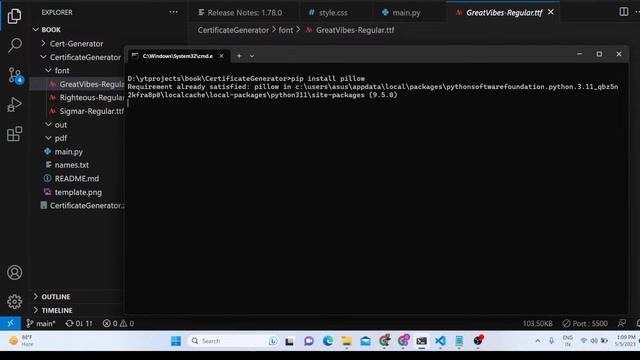
Task: Open Source Control view with 4 badge
Action: click(x=15, y=76)
